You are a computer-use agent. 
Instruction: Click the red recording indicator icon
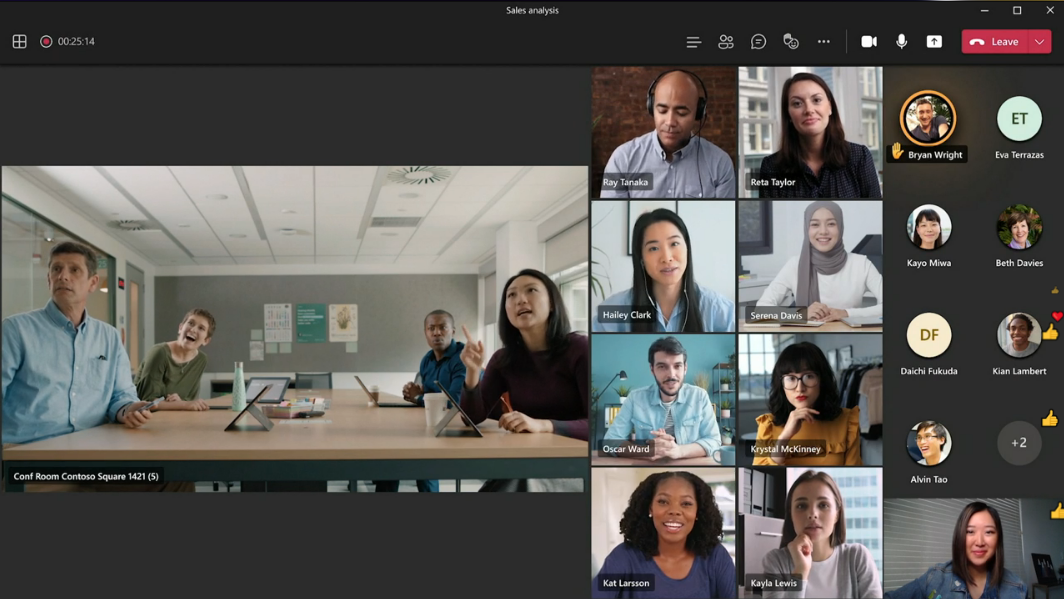click(x=46, y=41)
